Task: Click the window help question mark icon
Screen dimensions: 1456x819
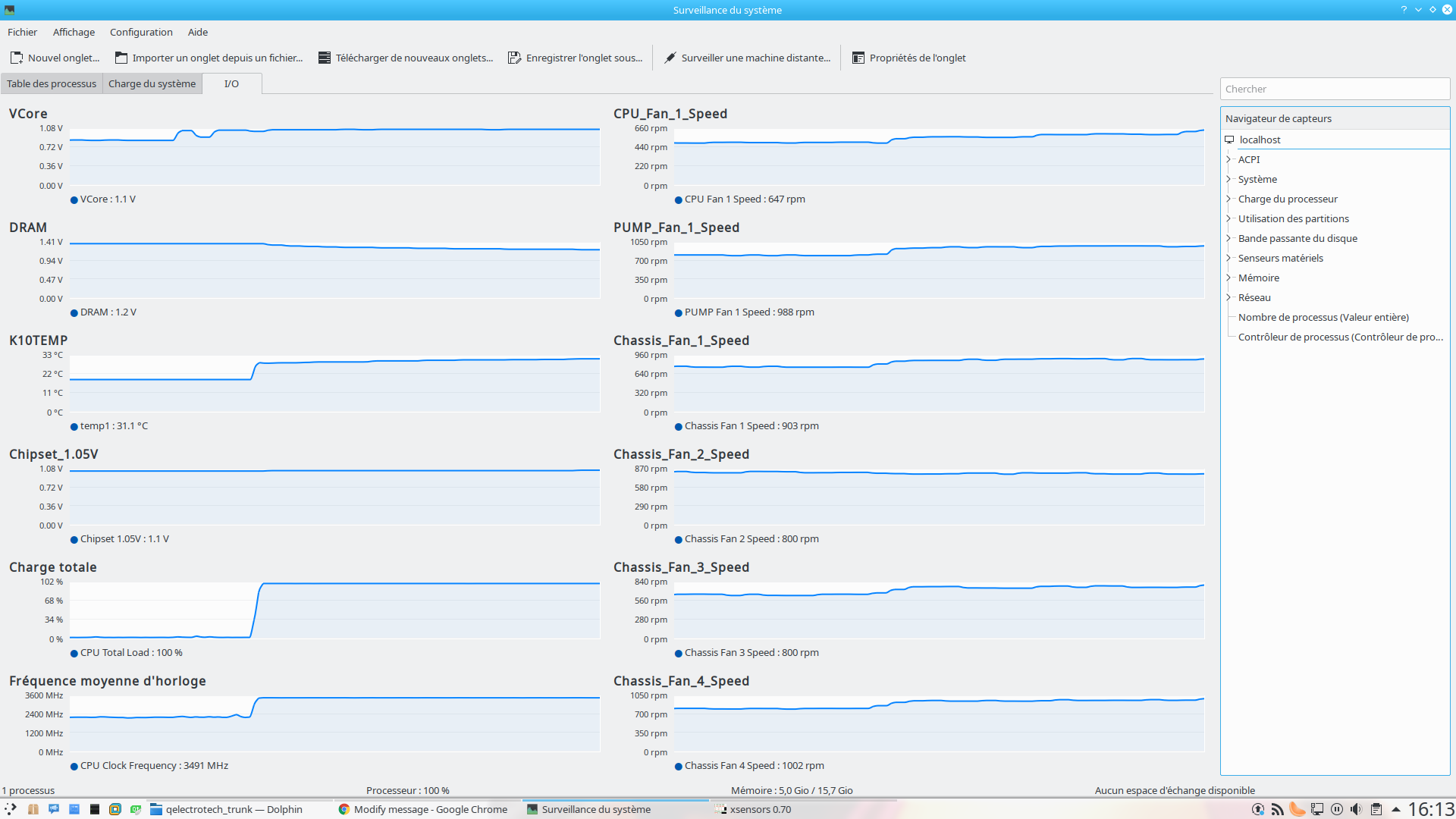Action: (x=1404, y=10)
